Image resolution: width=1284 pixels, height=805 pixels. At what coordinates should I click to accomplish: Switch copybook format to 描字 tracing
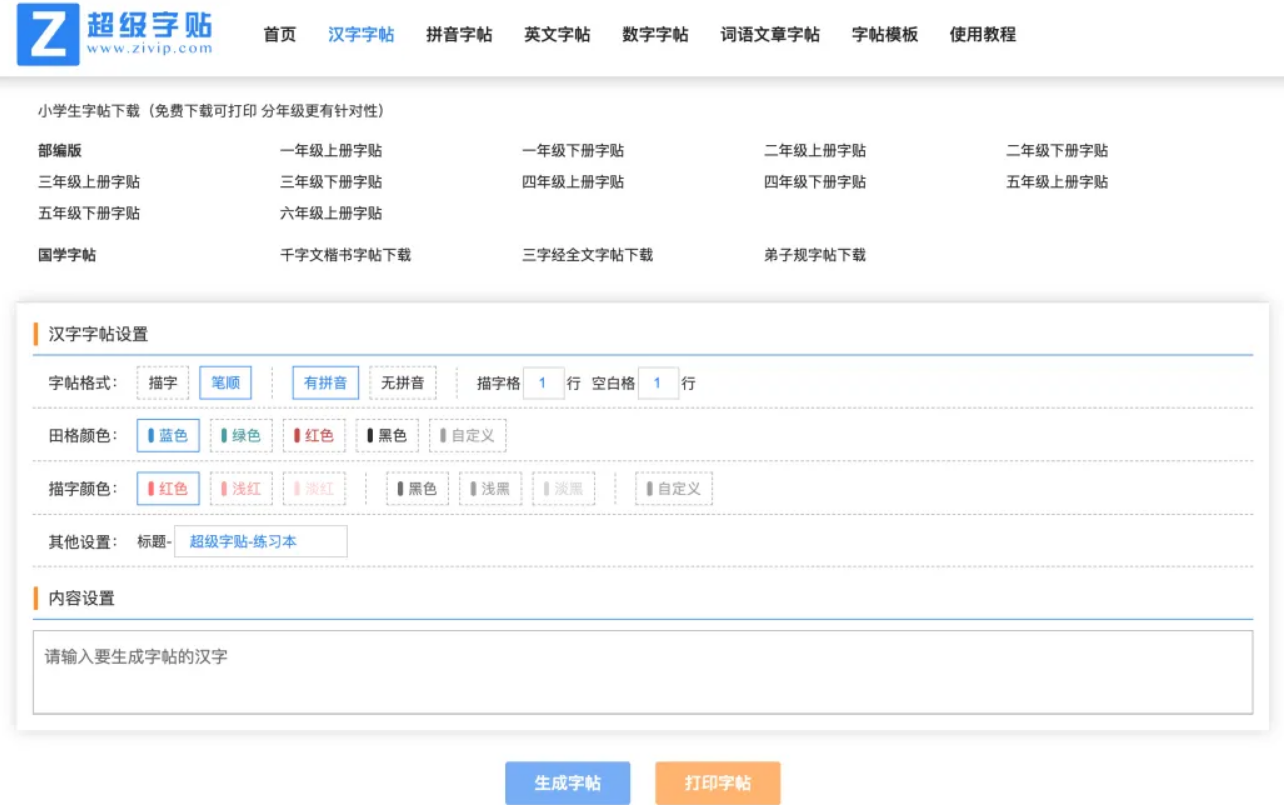[163, 382]
